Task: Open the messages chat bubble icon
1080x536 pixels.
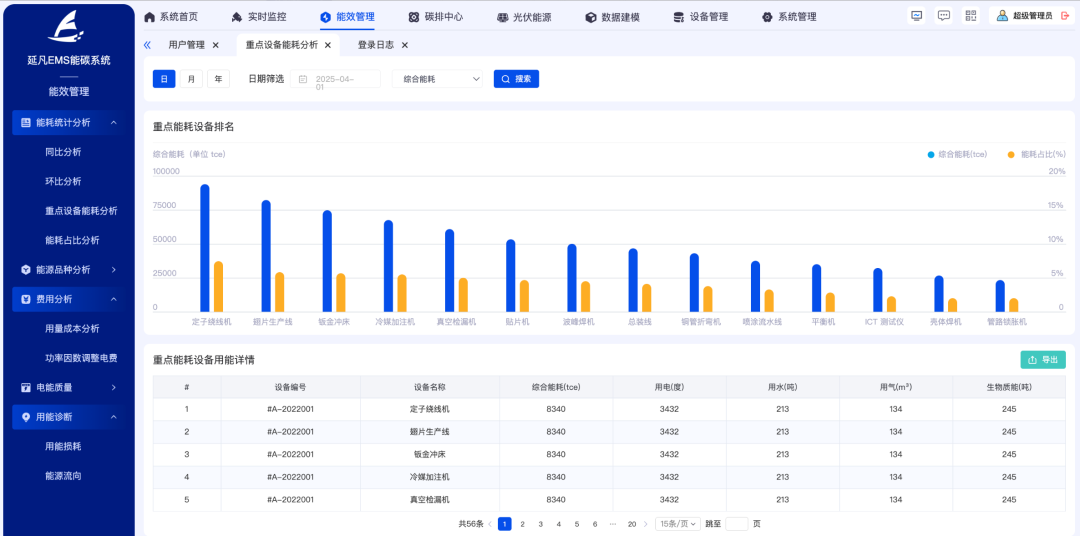Action: pos(943,16)
